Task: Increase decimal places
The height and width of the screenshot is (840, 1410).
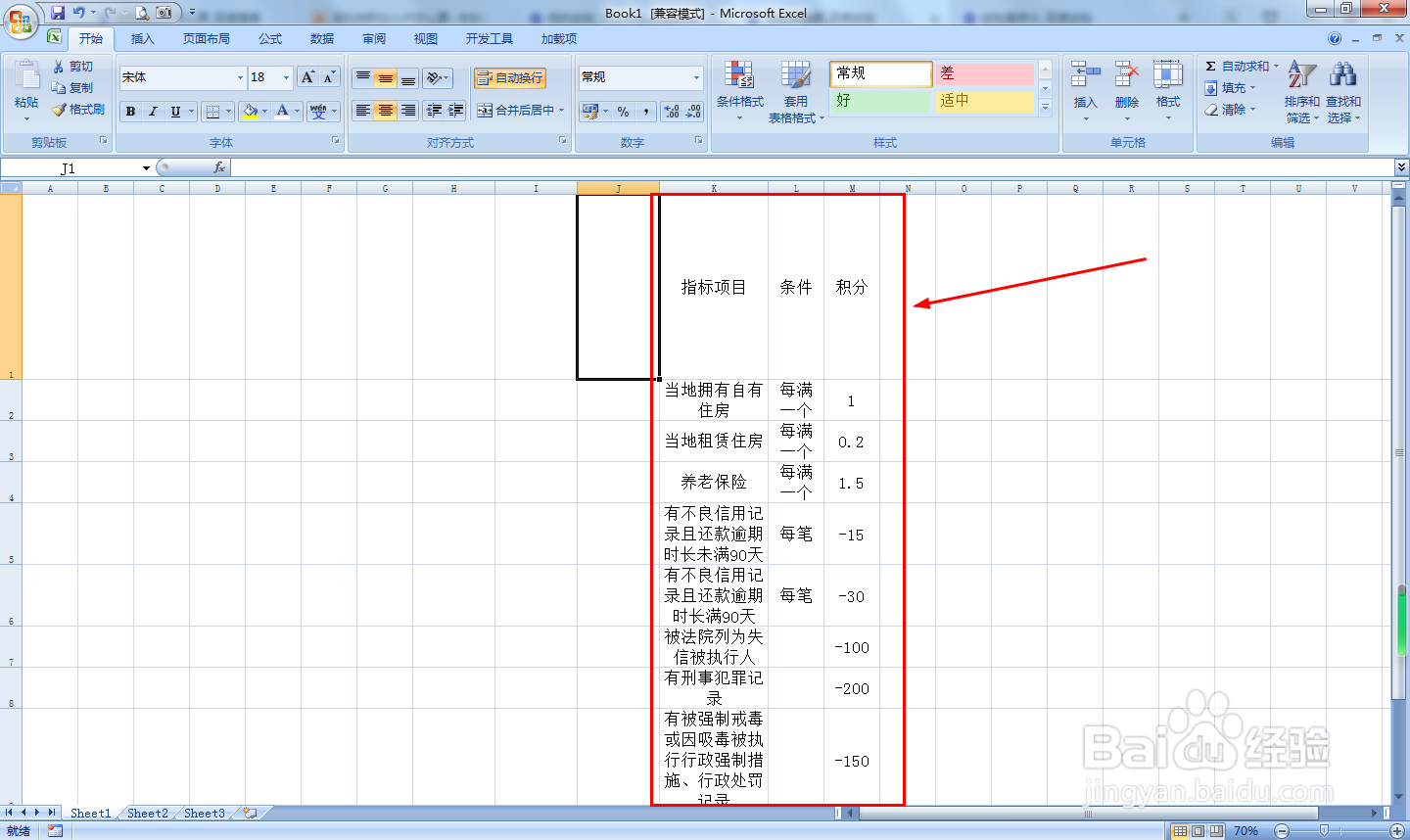Action: tap(672, 112)
